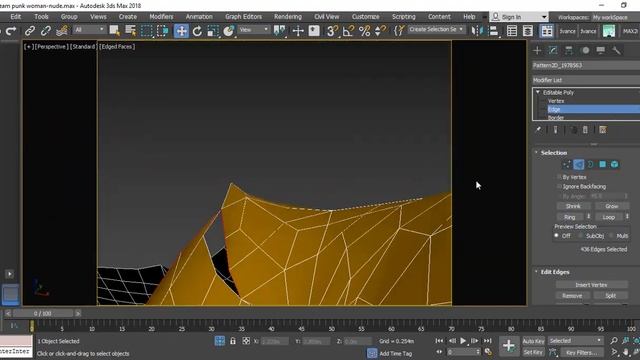This screenshot has height=360, width=640.
Task: Click the Bind to Space Warp icon
Action: click(62, 31)
